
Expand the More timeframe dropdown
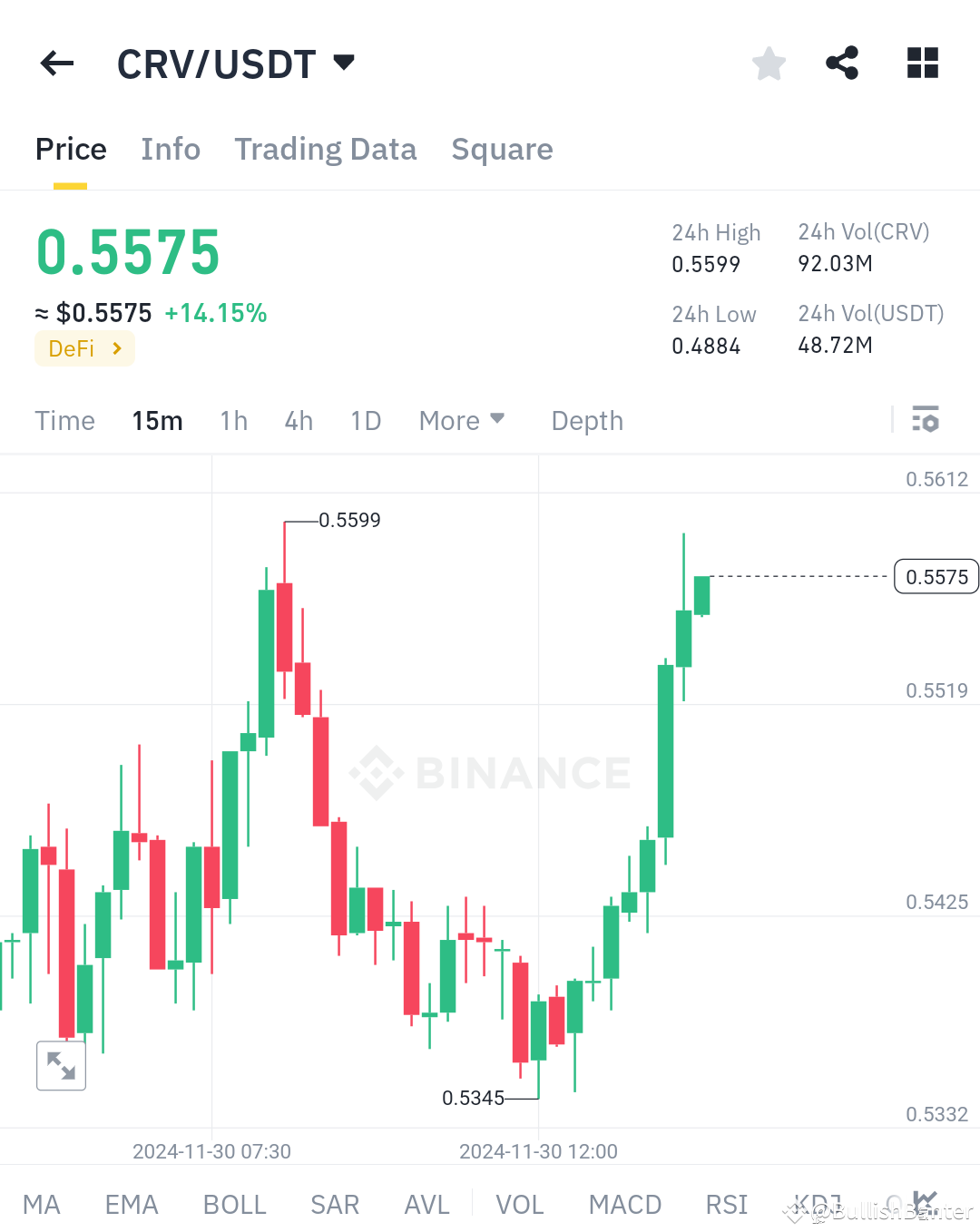pos(461,420)
